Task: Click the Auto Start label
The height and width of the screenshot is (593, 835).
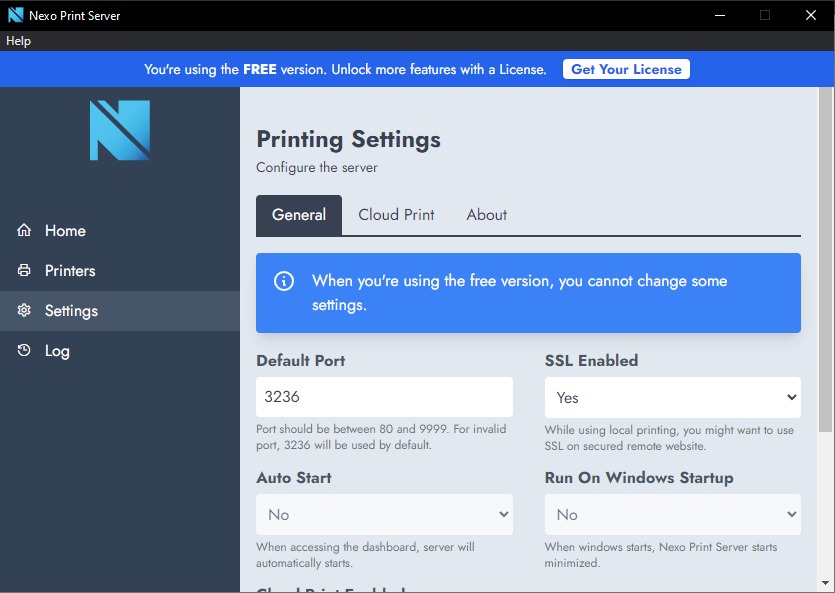Action: click(x=294, y=477)
